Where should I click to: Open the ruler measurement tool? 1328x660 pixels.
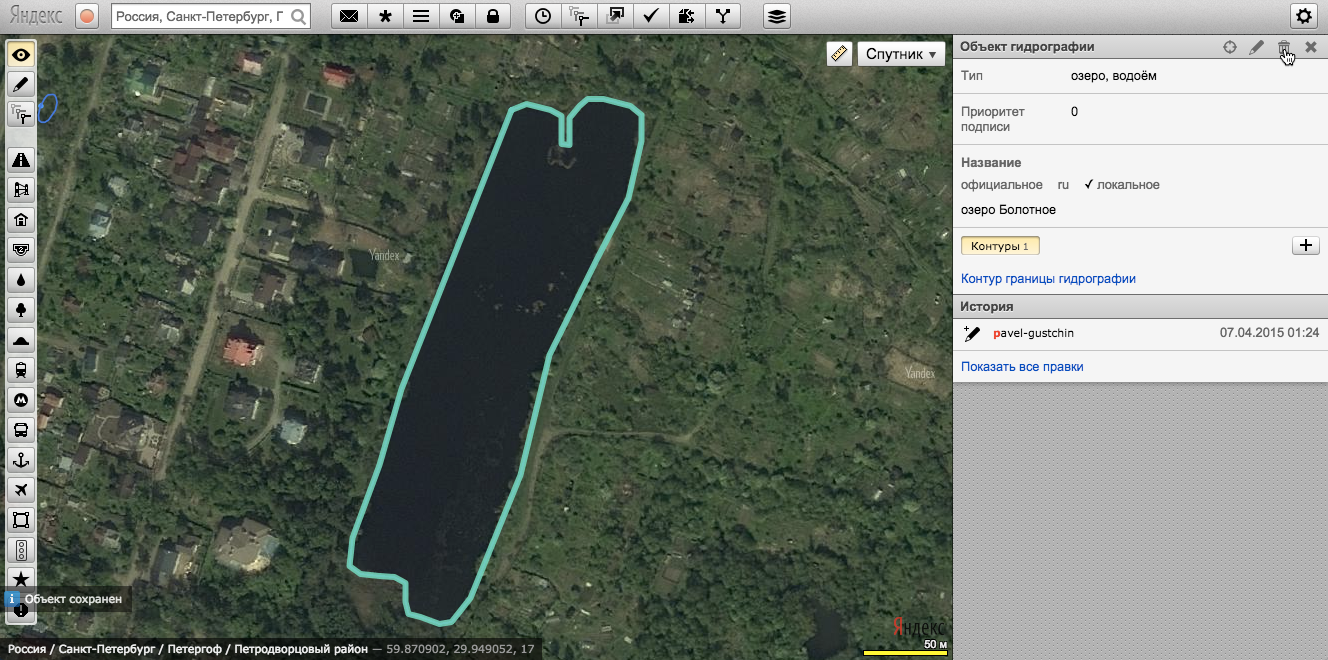839,54
